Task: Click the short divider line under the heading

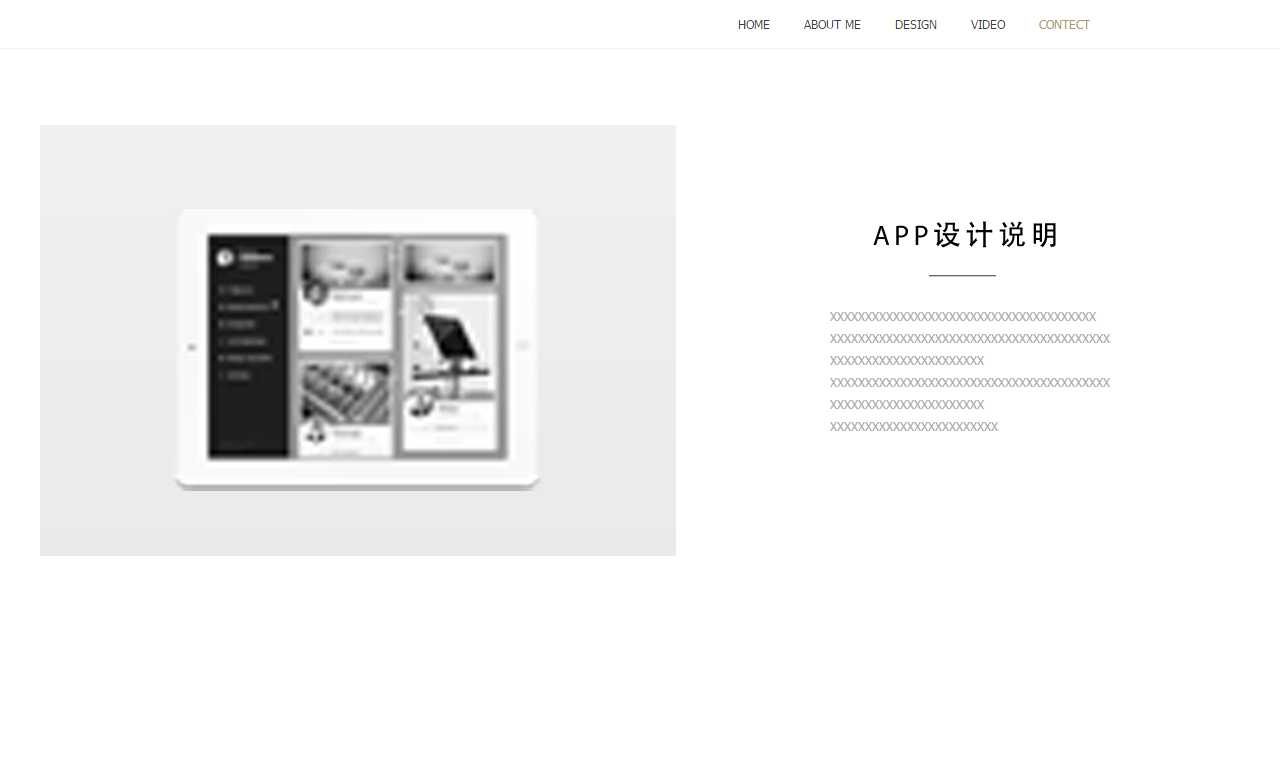Action: pos(962,275)
